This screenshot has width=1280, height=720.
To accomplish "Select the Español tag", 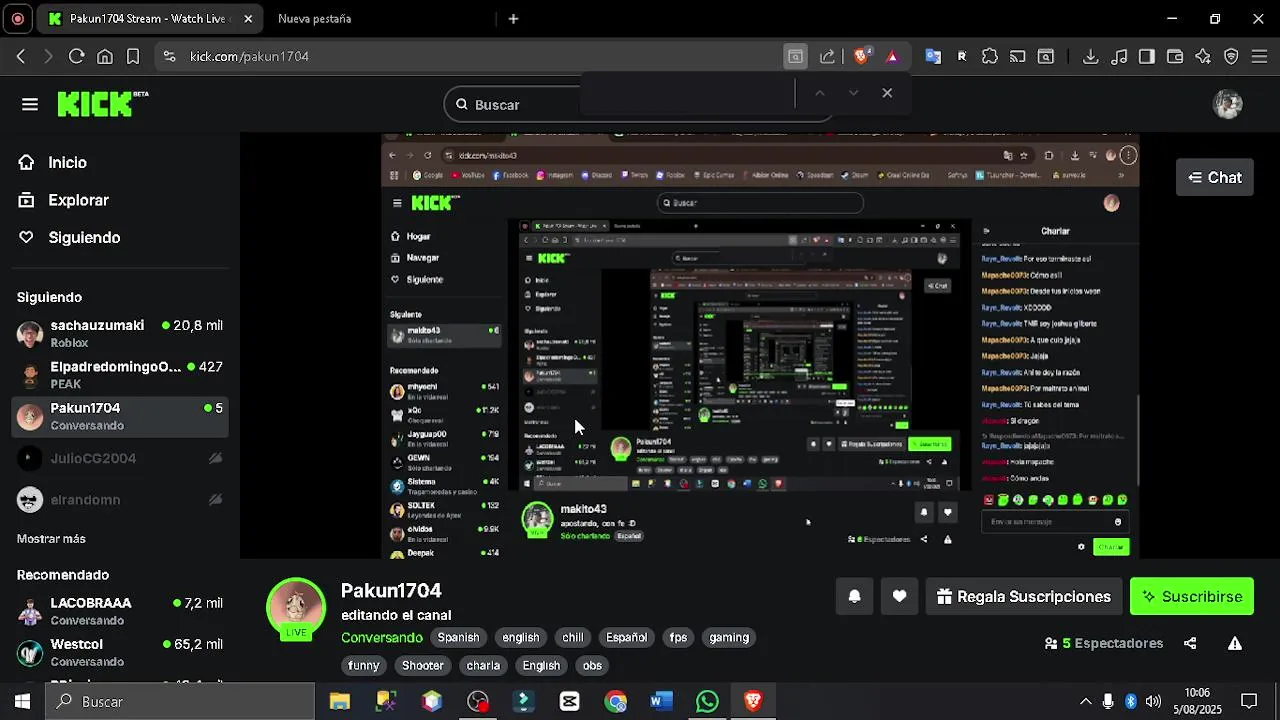I will pyautogui.click(x=626, y=637).
